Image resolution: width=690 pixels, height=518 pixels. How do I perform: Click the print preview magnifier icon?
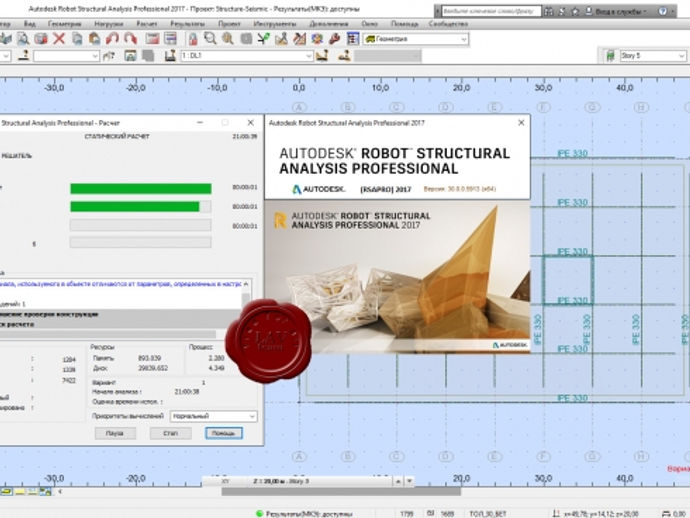23,39
